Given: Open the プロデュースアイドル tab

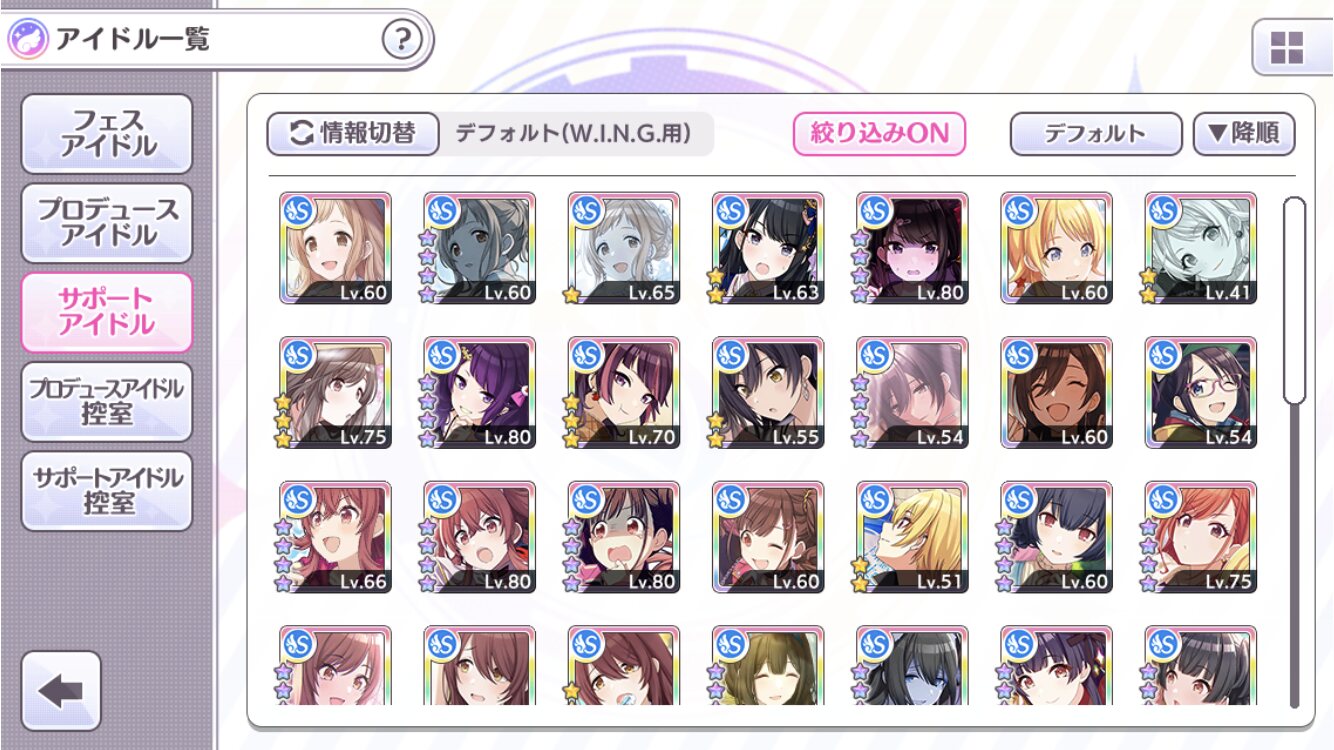Looking at the screenshot, I should tap(107, 223).
